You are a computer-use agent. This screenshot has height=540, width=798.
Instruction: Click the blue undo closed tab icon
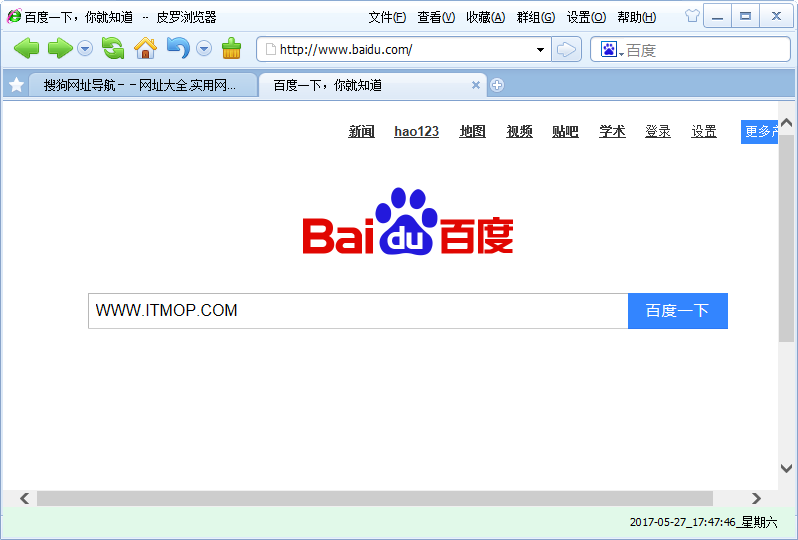[178, 48]
